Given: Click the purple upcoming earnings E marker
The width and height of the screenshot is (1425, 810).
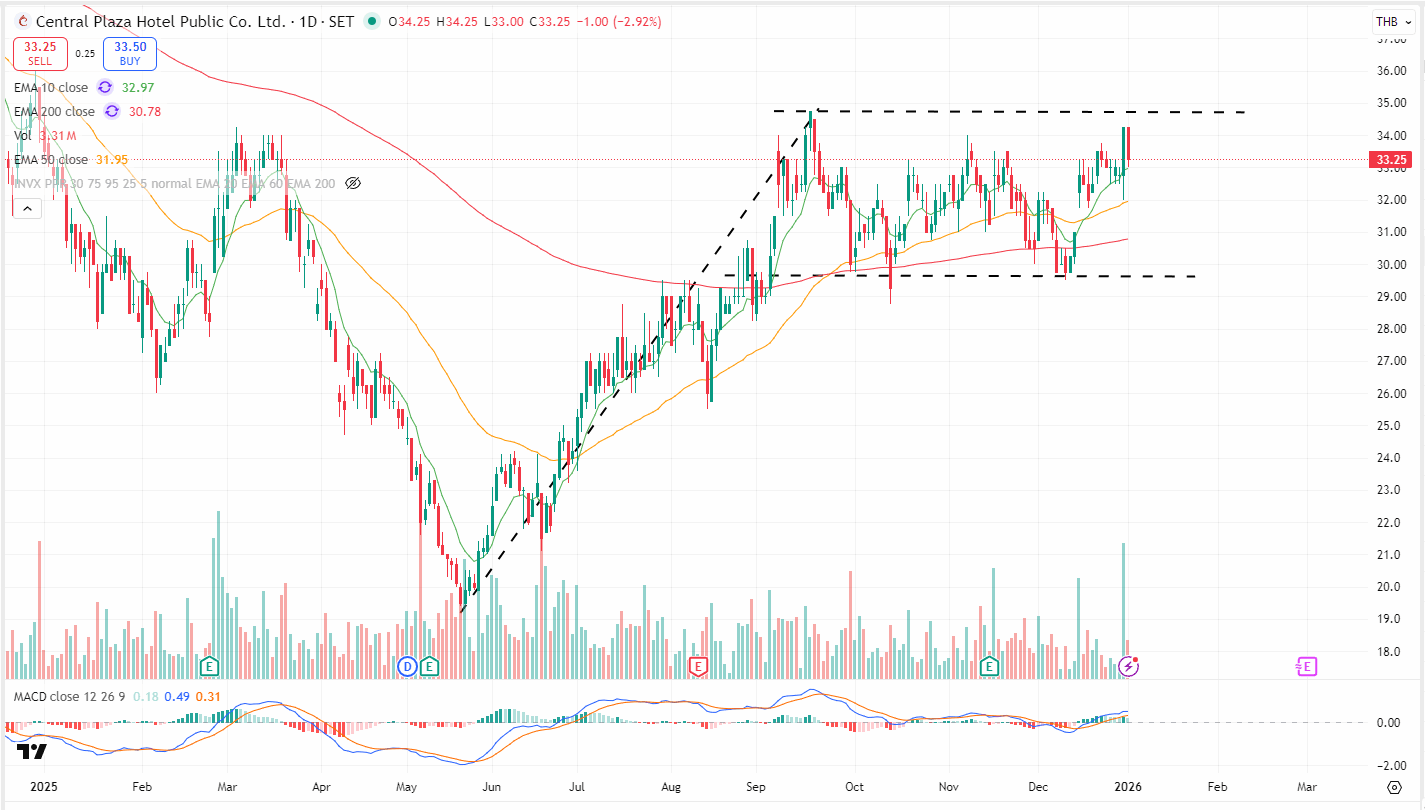Looking at the screenshot, I should (1305, 666).
